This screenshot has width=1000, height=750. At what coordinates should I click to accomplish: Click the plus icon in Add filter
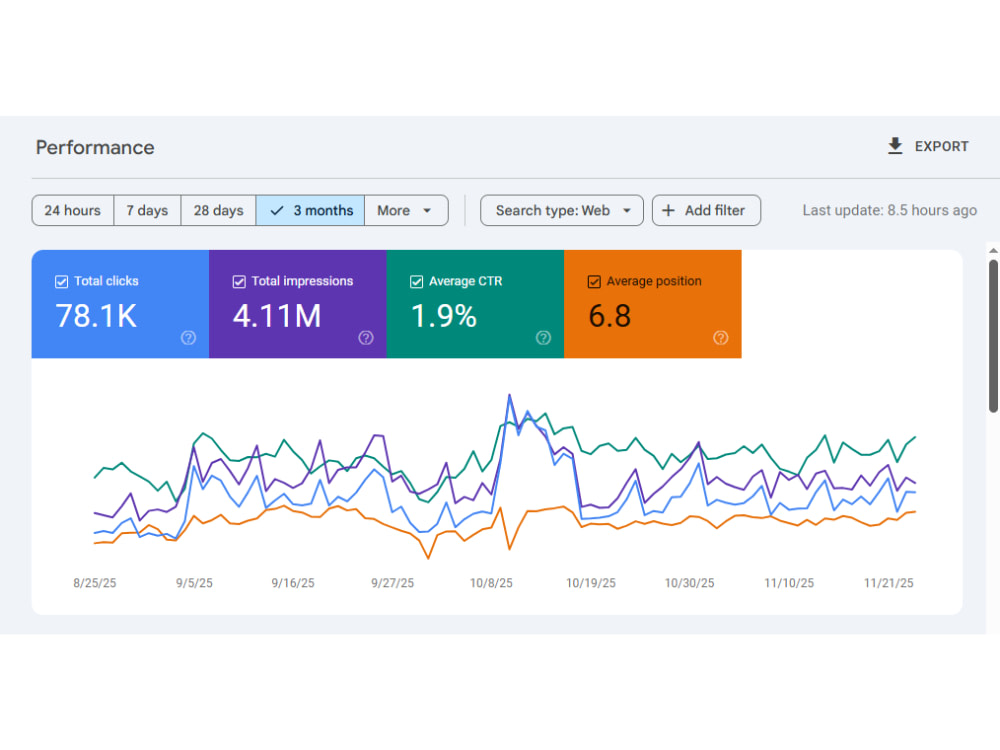click(x=668, y=210)
